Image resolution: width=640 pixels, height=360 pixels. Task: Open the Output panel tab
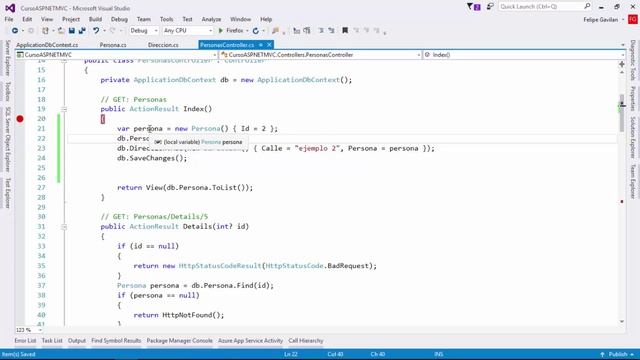pyautogui.click(x=77, y=341)
